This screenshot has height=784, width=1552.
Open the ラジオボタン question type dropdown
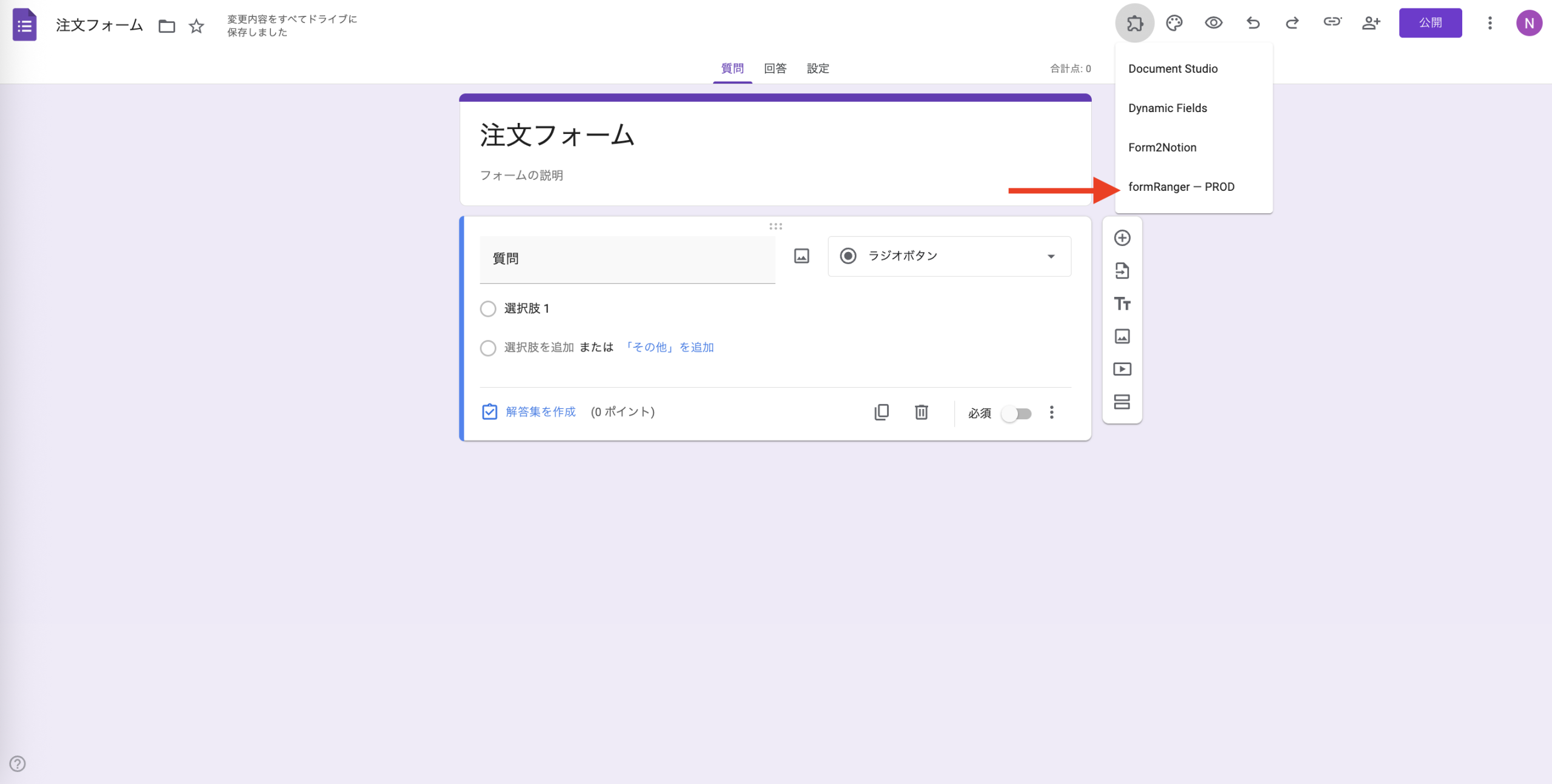pos(949,256)
